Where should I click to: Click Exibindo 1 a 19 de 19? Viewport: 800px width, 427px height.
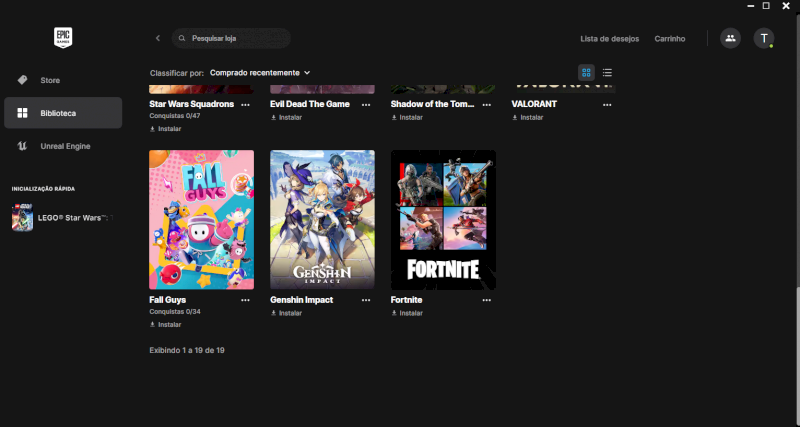tap(187, 350)
